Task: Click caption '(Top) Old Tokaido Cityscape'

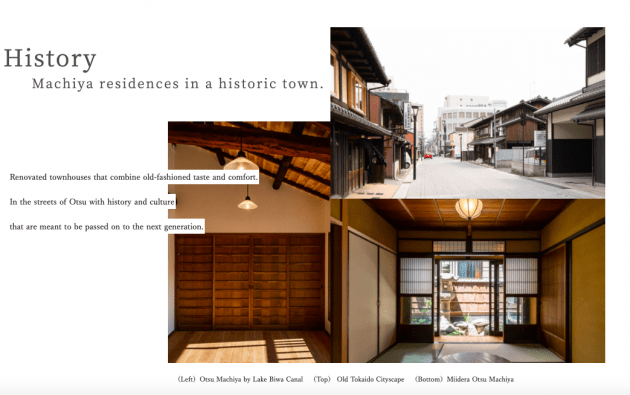Action: pos(359,379)
